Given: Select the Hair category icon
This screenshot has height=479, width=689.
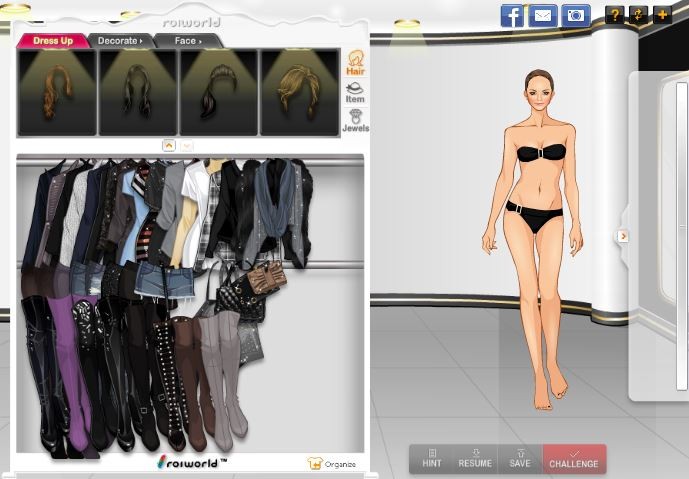Looking at the screenshot, I should (355, 63).
